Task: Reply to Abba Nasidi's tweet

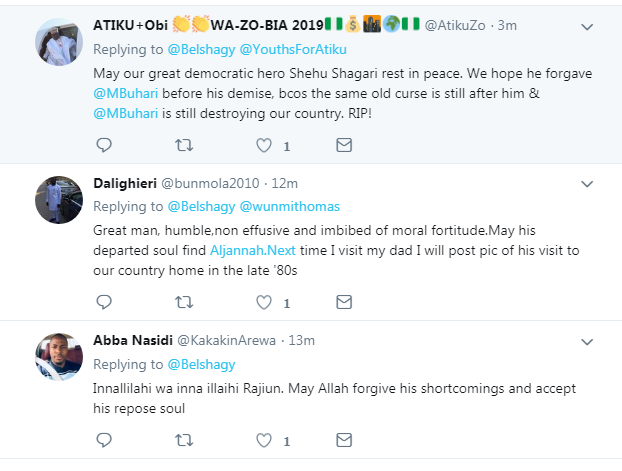Action: [x=104, y=438]
